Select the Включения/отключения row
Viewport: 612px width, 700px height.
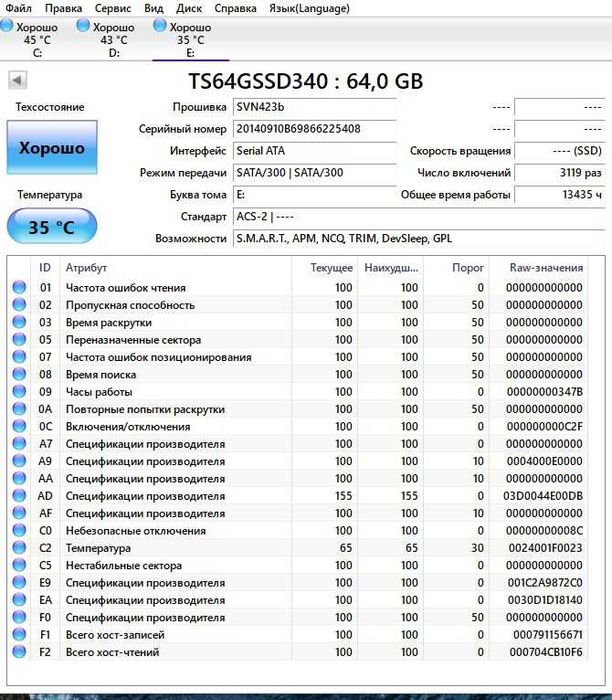click(x=298, y=426)
